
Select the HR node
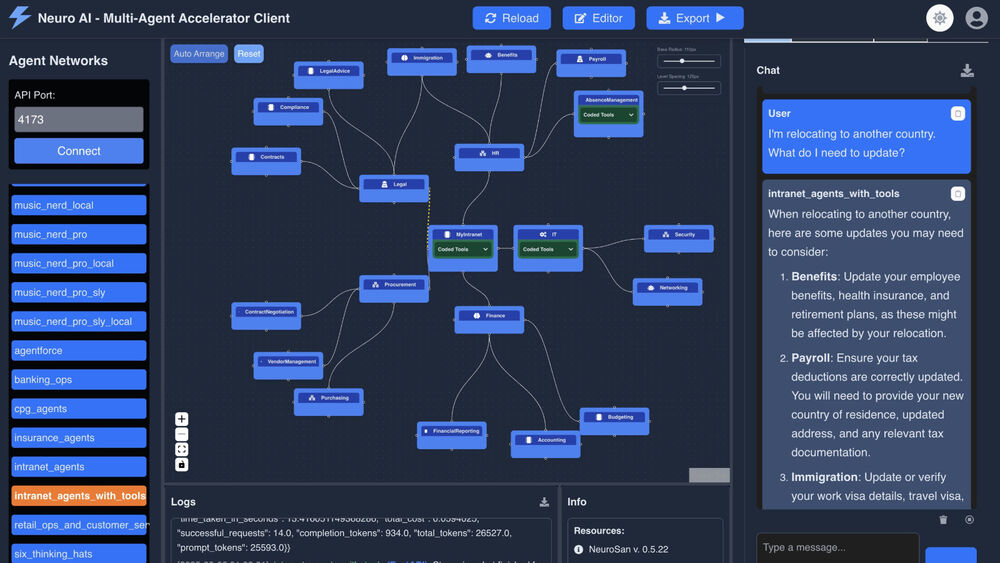pos(489,157)
